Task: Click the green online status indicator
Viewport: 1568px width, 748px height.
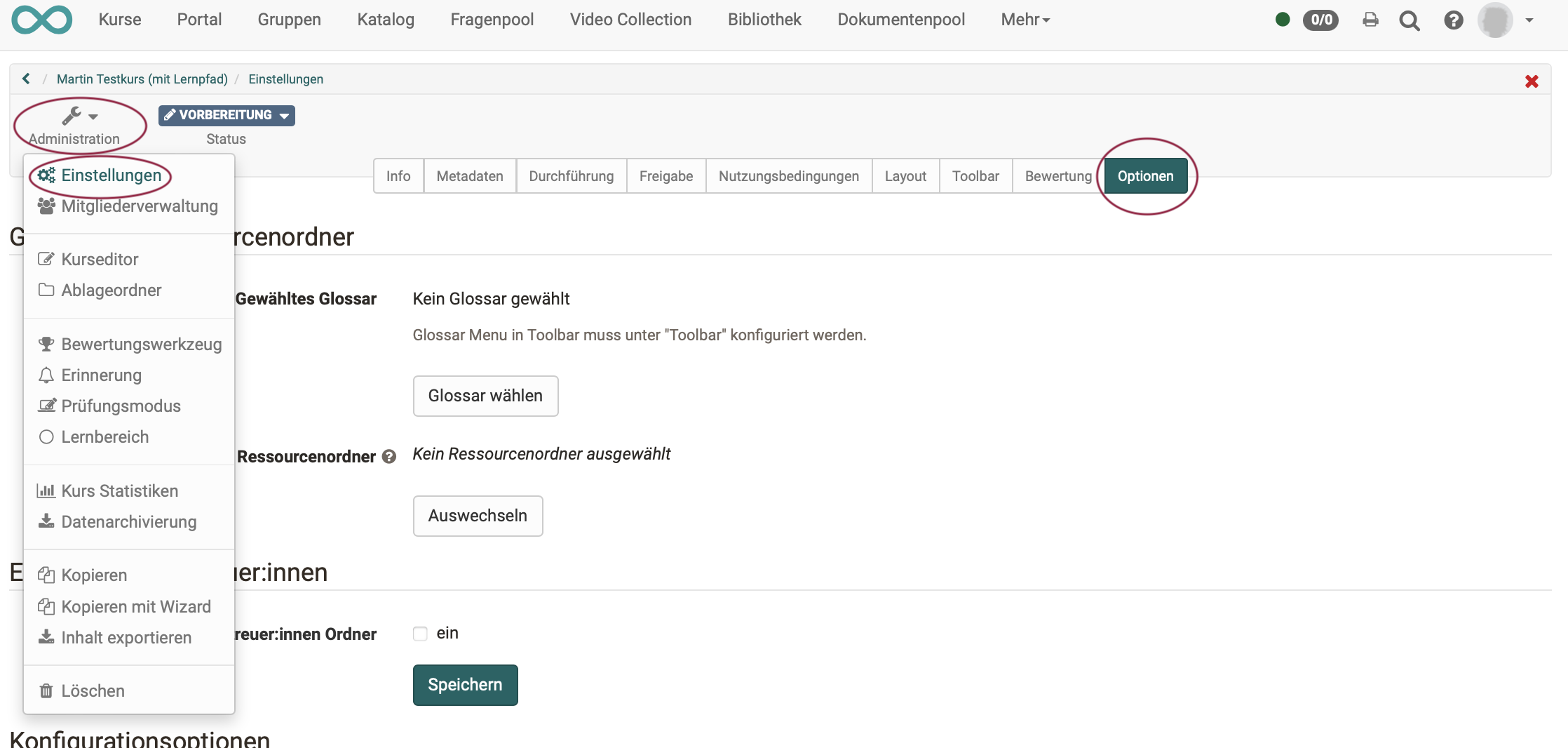Action: tap(1283, 20)
